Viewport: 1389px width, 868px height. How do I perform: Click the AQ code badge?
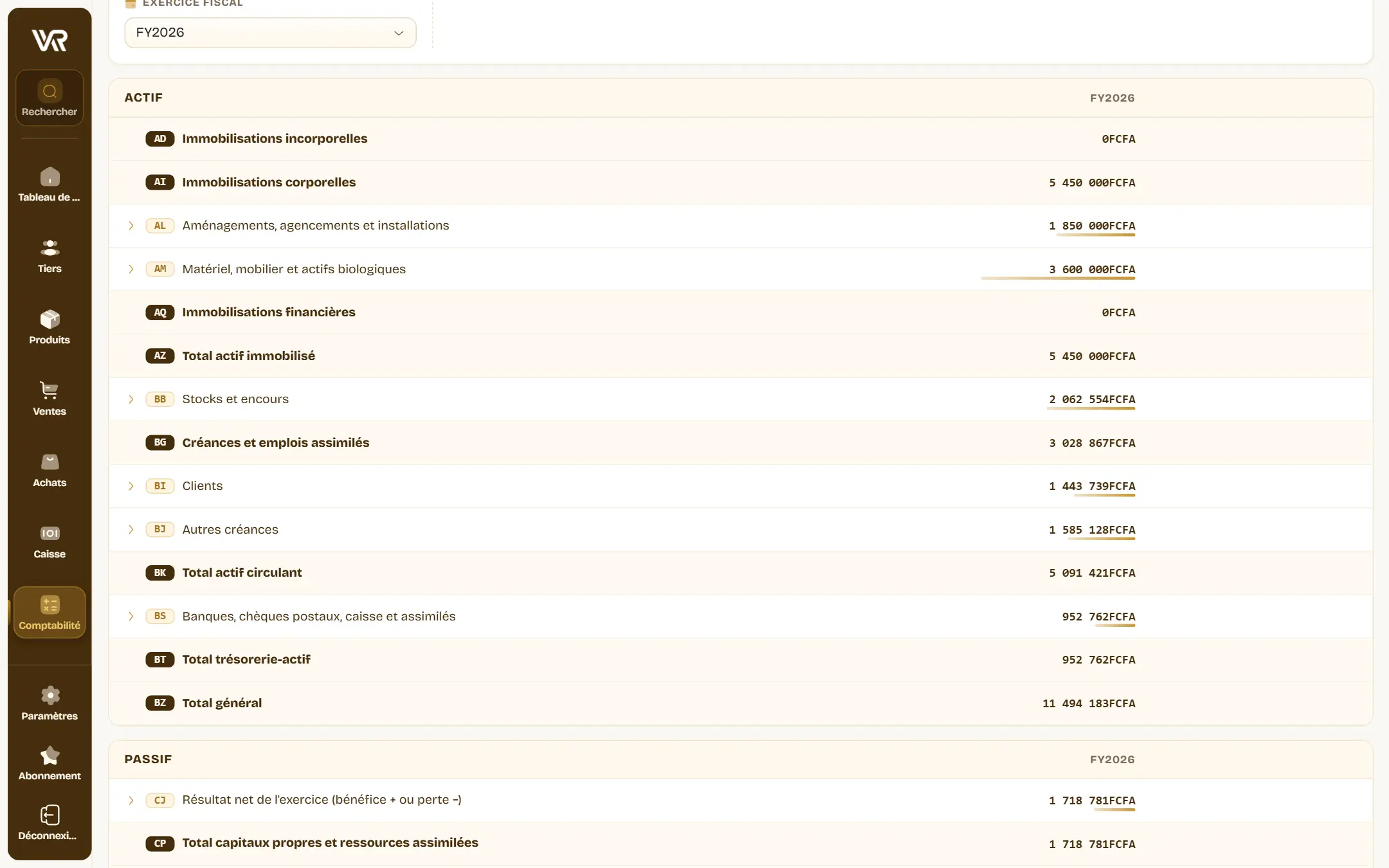pos(160,312)
